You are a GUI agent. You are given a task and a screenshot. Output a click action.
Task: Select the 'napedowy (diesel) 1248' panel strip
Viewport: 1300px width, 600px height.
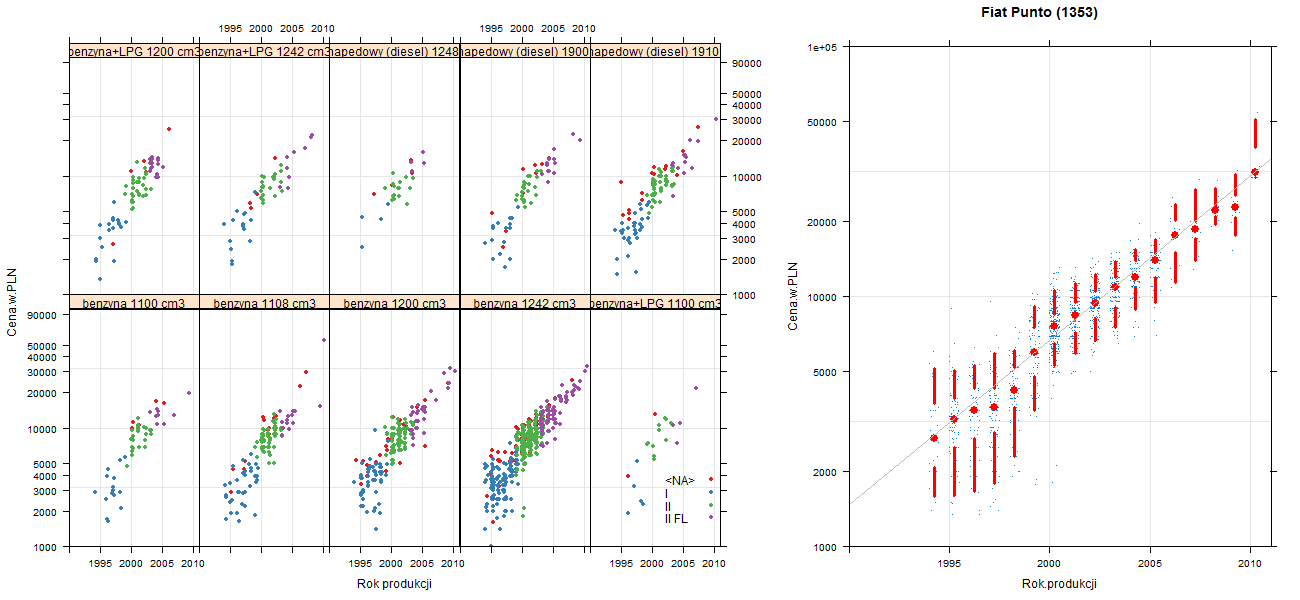394,51
